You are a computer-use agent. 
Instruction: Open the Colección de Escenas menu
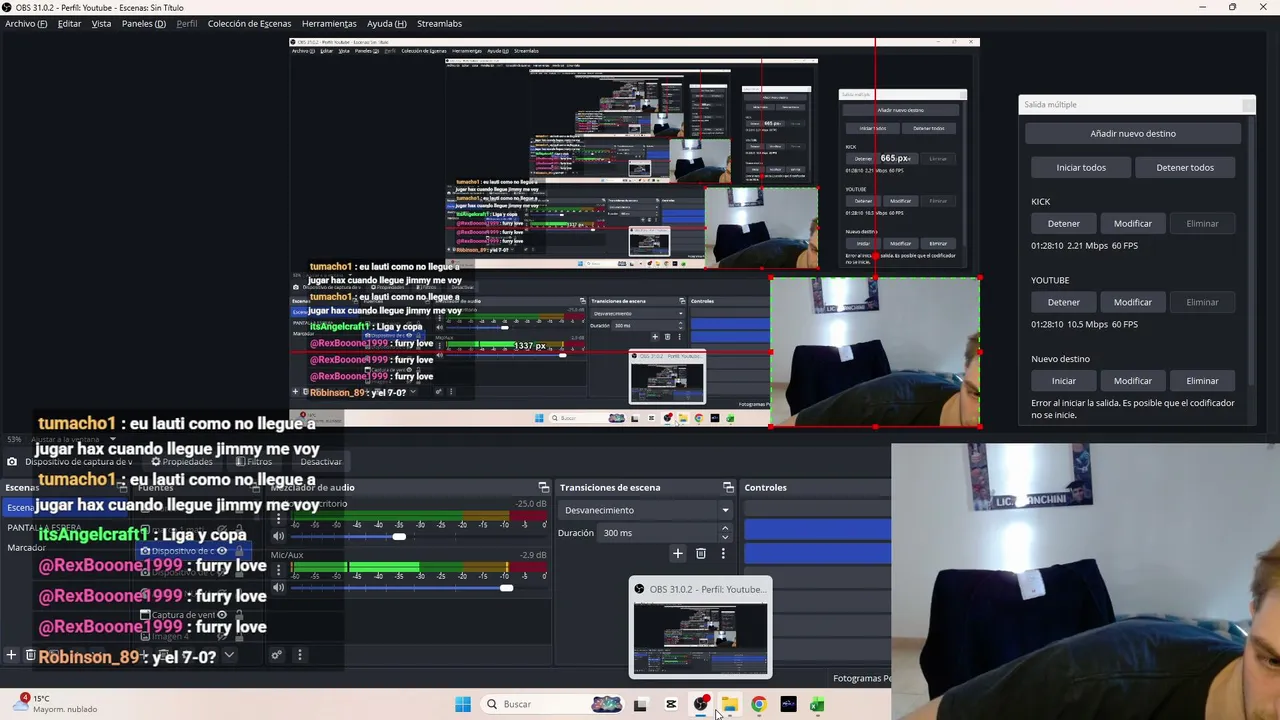pyautogui.click(x=249, y=24)
